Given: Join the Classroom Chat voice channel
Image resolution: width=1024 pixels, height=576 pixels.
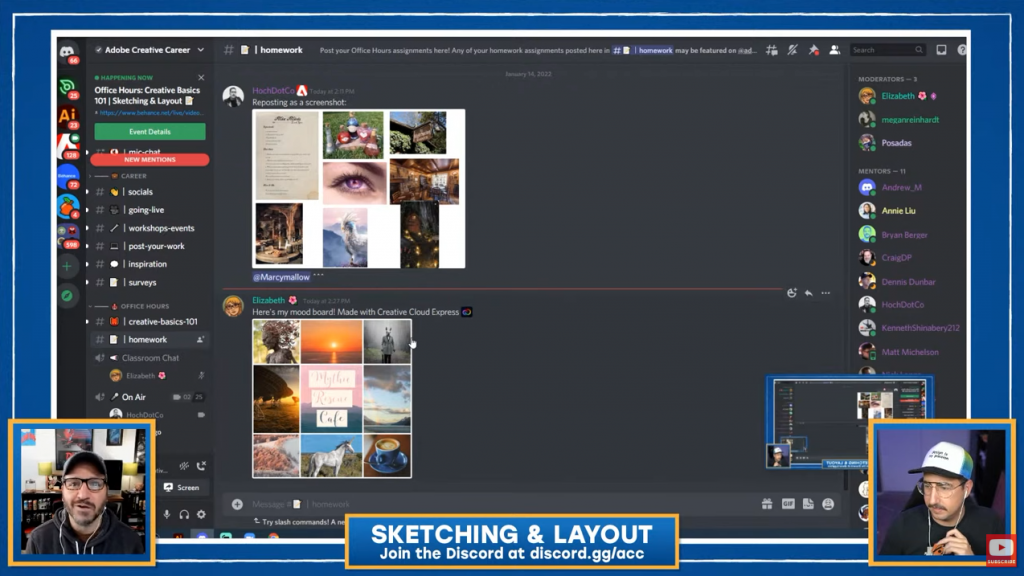Looking at the screenshot, I should click(x=150, y=358).
